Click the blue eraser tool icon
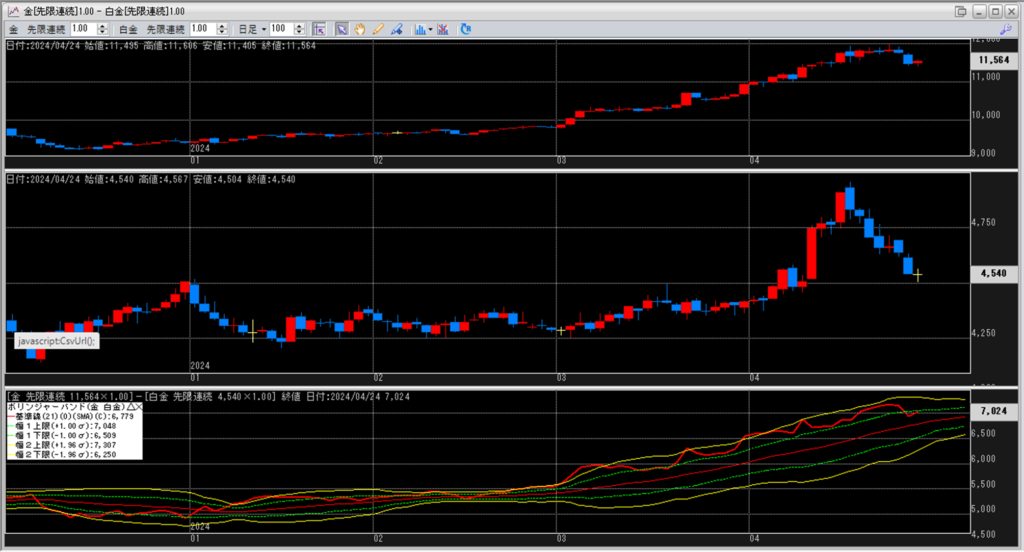This screenshot has height=552, width=1024. [x=396, y=29]
